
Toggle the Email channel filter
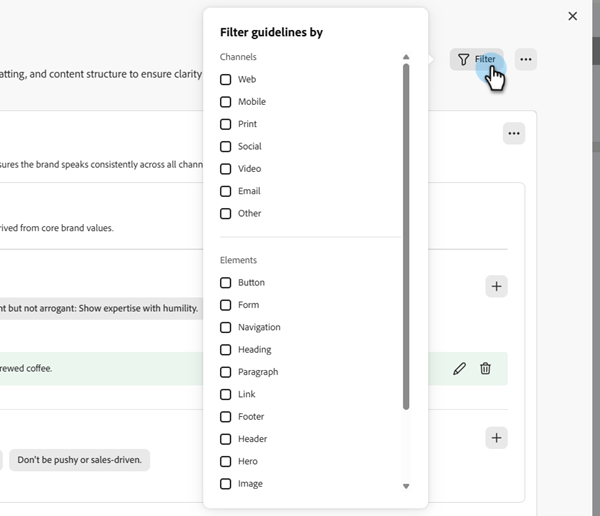pyautogui.click(x=226, y=191)
